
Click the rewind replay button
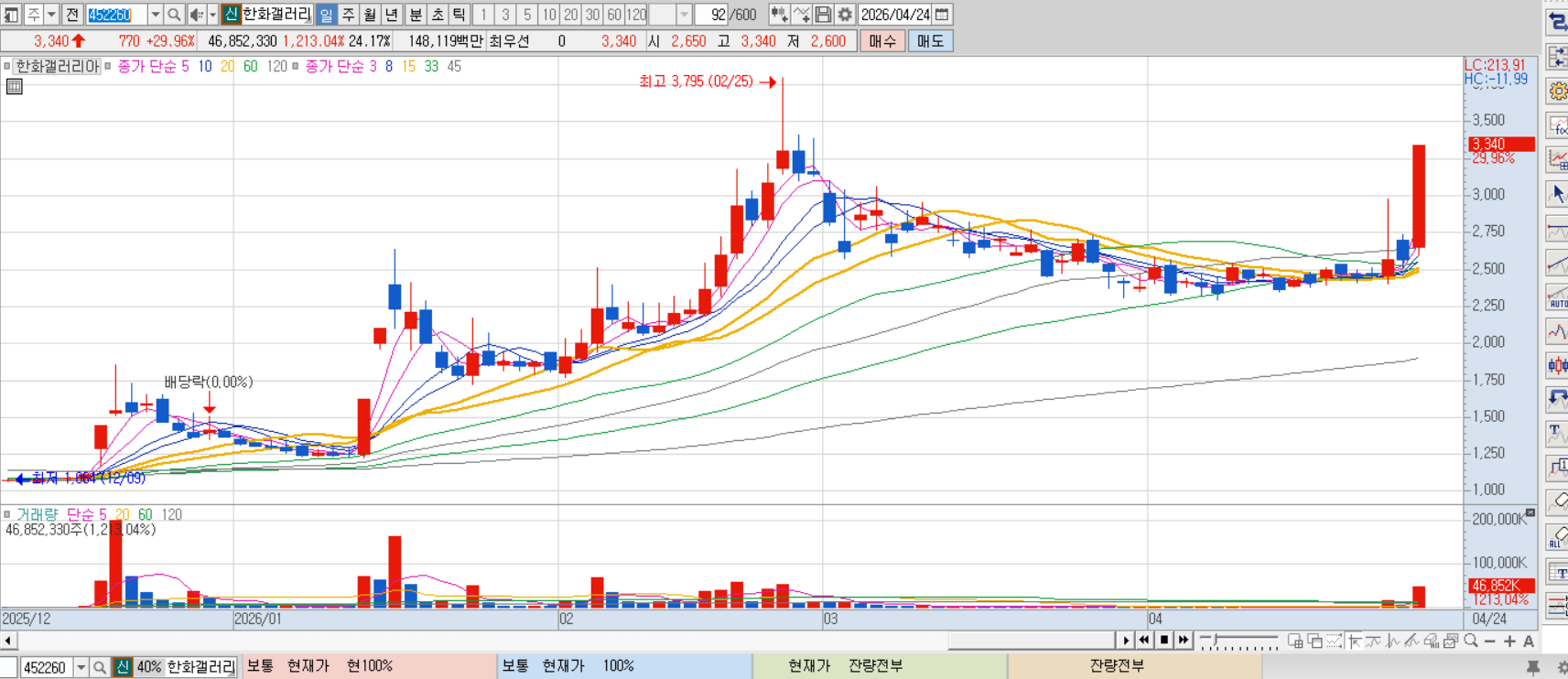coord(1144,641)
